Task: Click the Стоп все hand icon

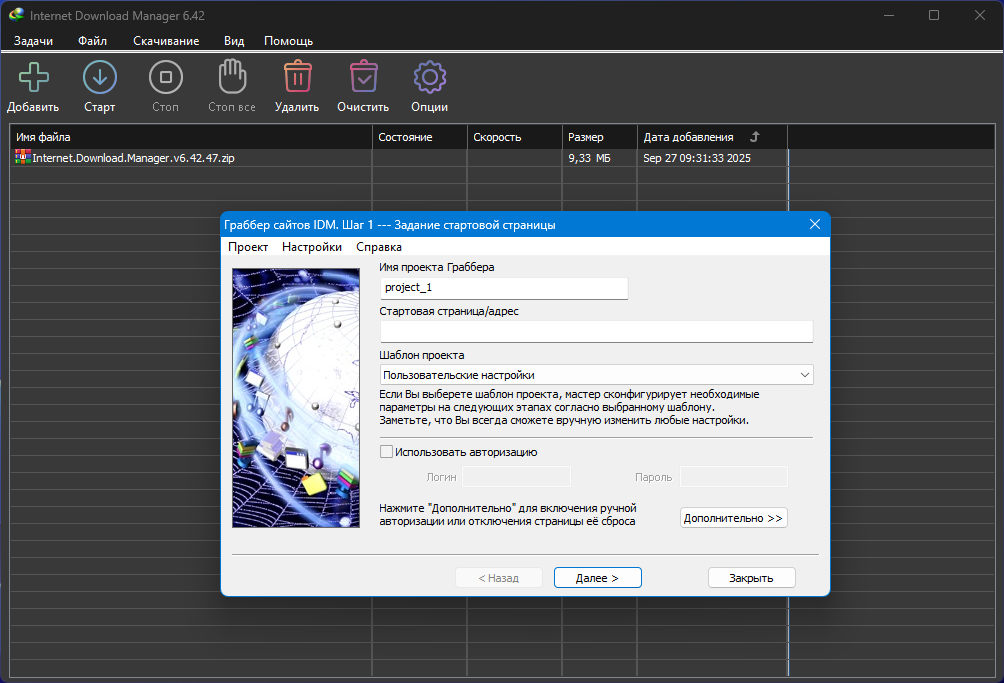Action: [231, 78]
